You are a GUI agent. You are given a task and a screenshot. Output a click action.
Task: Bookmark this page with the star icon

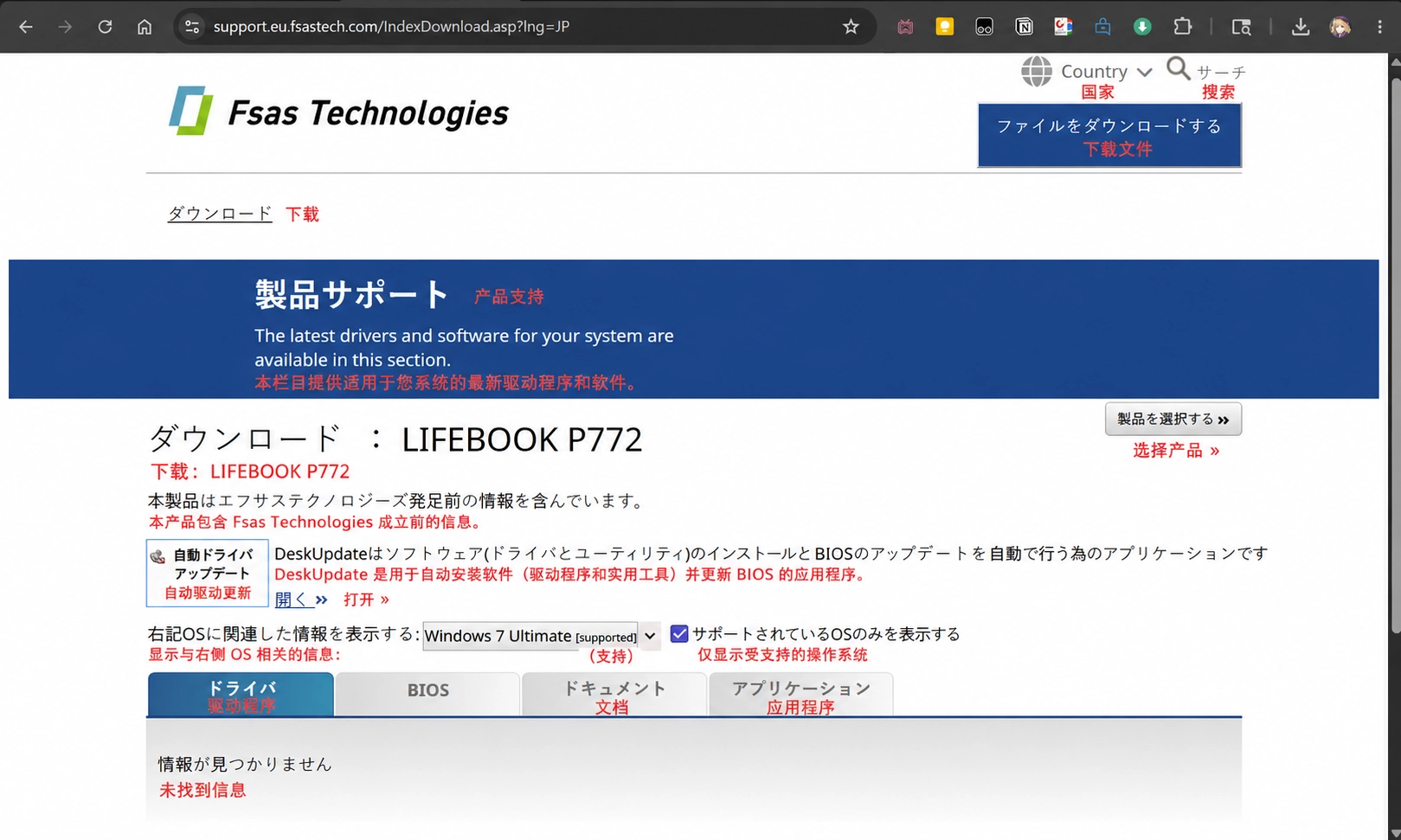[x=851, y=27]
